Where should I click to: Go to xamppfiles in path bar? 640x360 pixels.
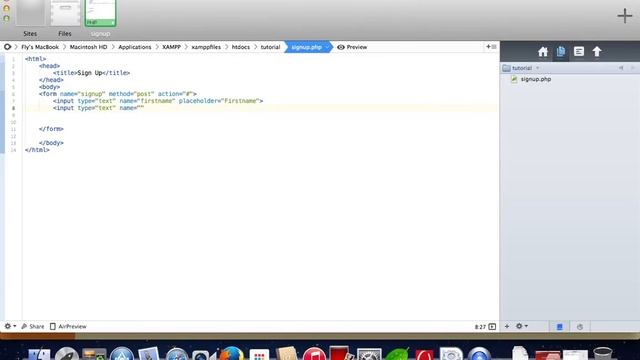pos(206,47)
